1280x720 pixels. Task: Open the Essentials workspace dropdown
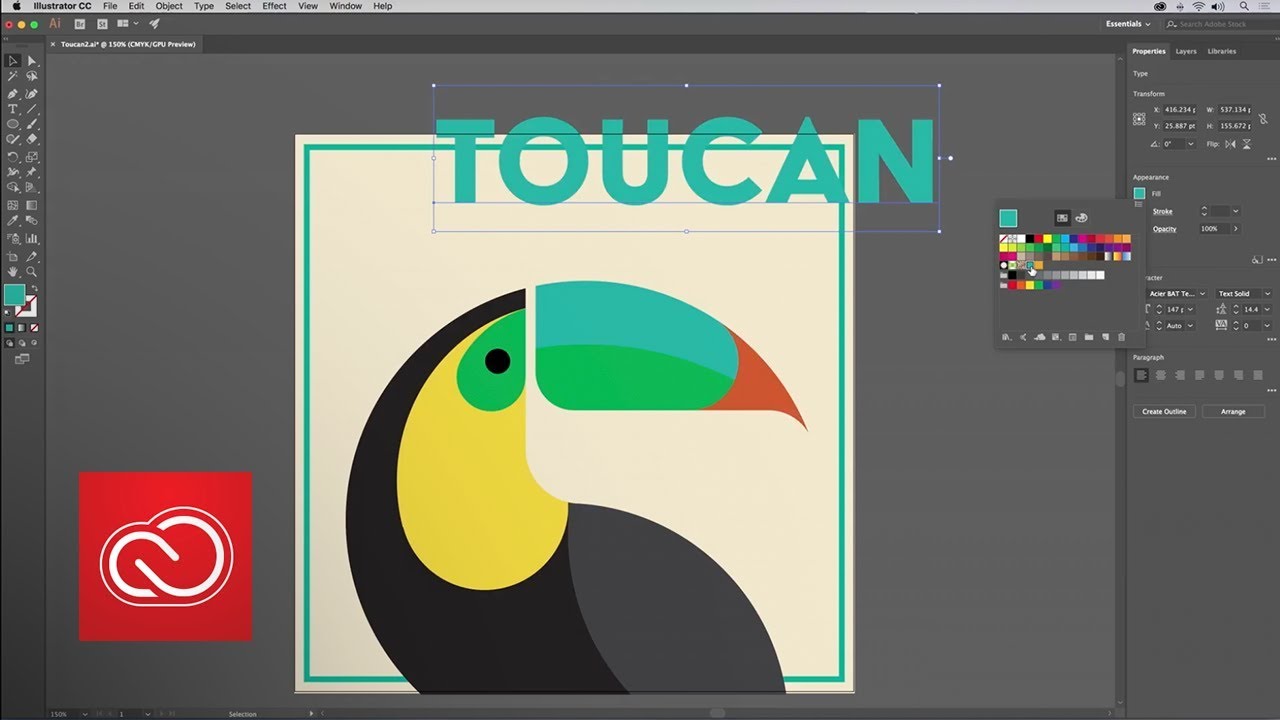tap(1128, 24)
